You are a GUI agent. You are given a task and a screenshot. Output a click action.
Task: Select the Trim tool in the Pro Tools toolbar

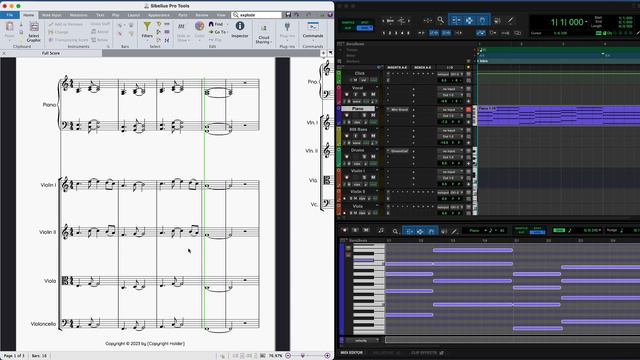456,20
